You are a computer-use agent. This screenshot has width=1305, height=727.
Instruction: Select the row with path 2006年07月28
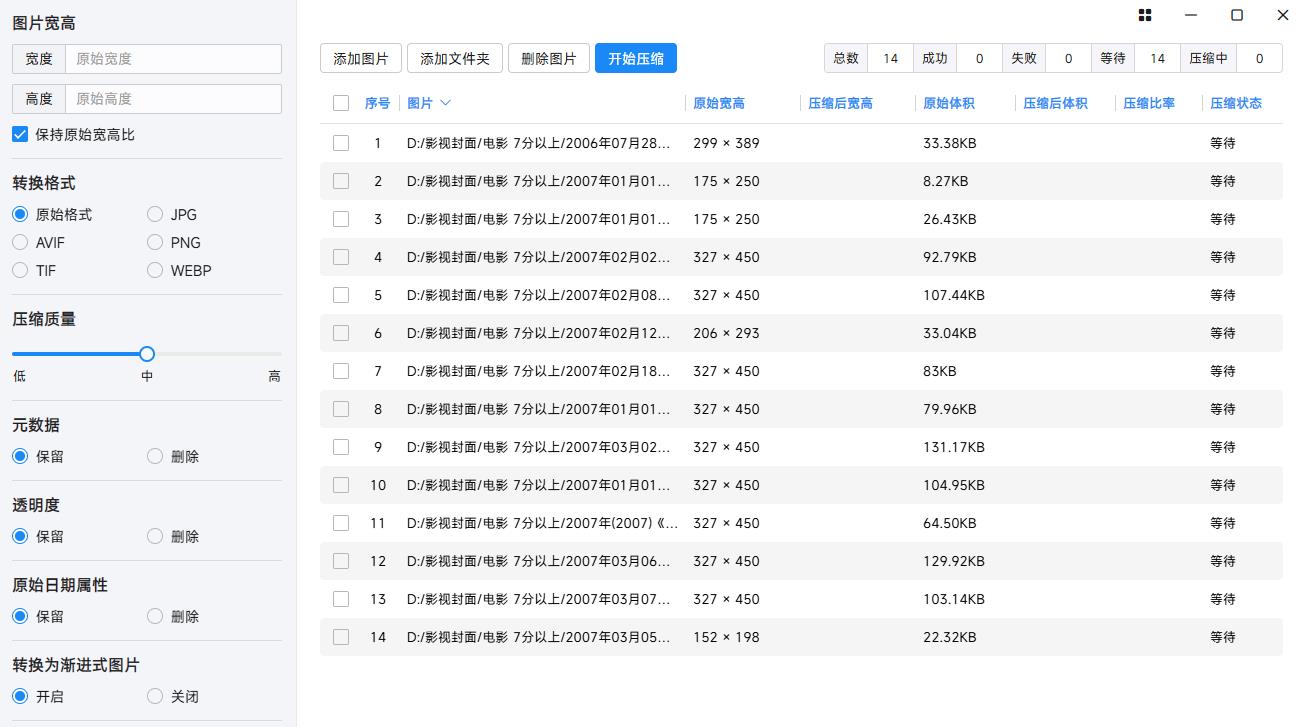pos(801,143)
